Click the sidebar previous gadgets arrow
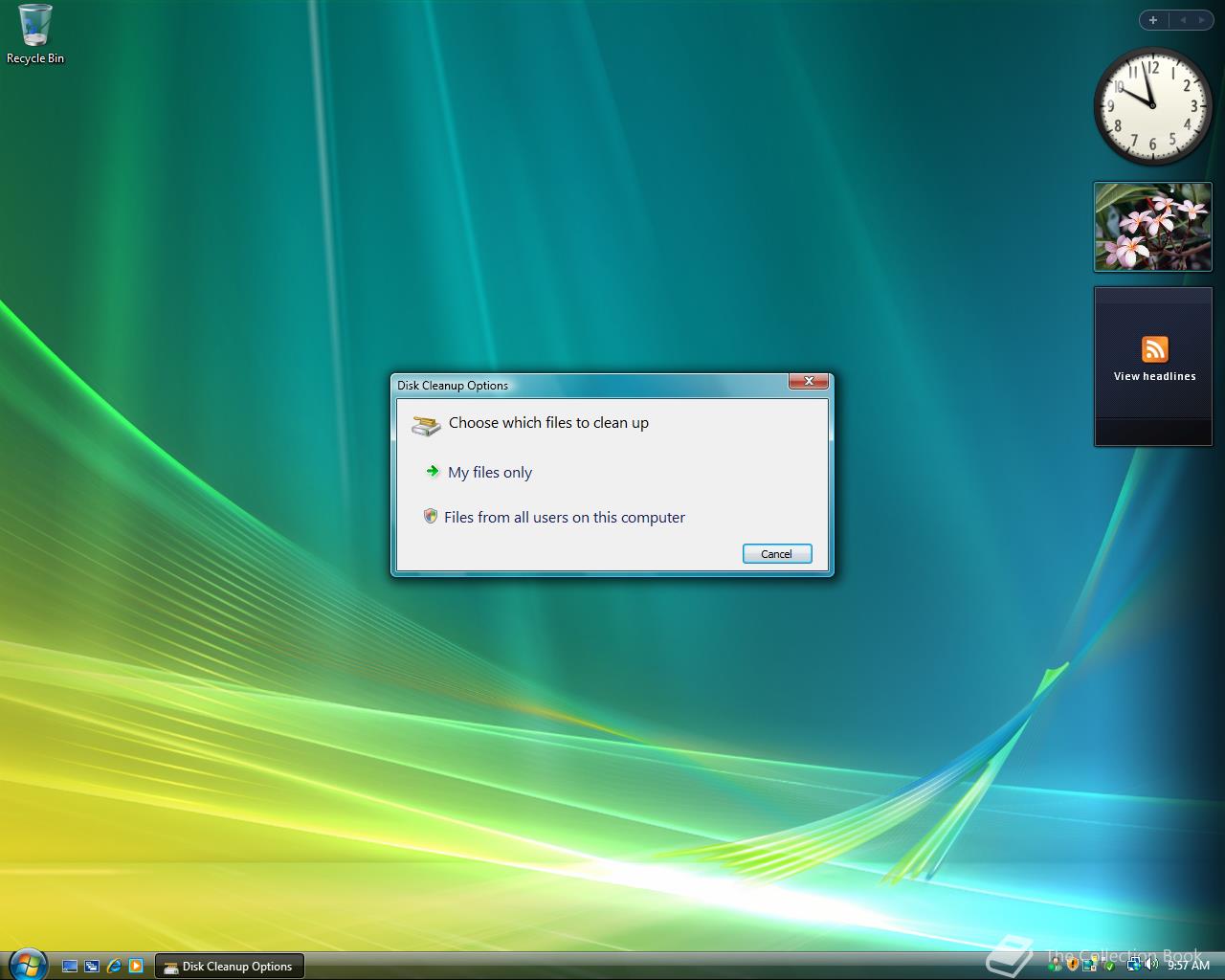This screenshot has height=980, width=1225. point(1182,20)
